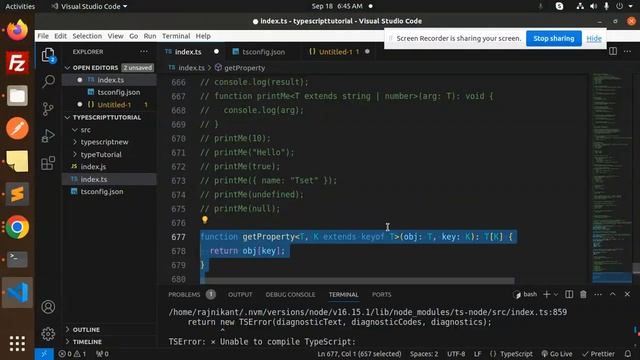
Task: Open the File menu
Action: click(x=43, y=36)
